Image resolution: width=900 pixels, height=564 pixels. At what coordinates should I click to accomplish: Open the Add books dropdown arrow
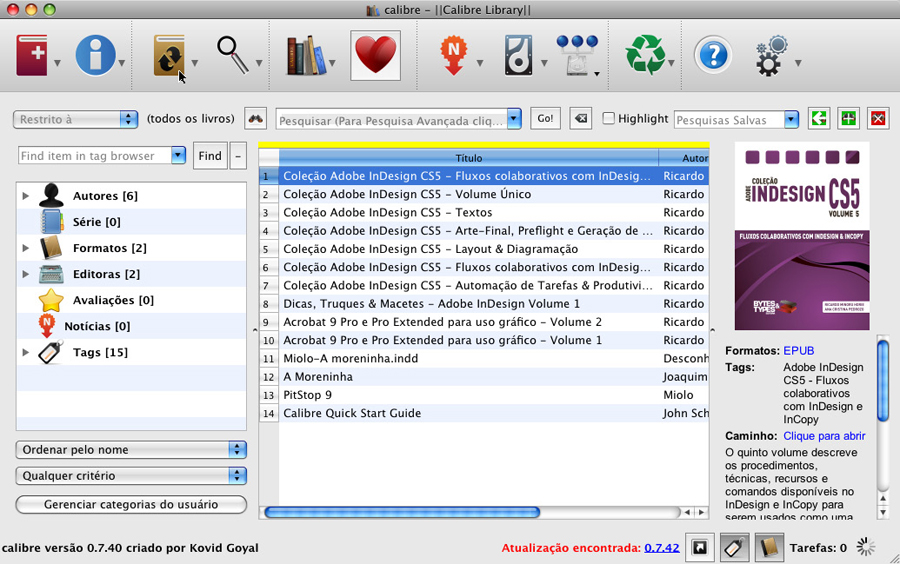(x=57, y=63)
